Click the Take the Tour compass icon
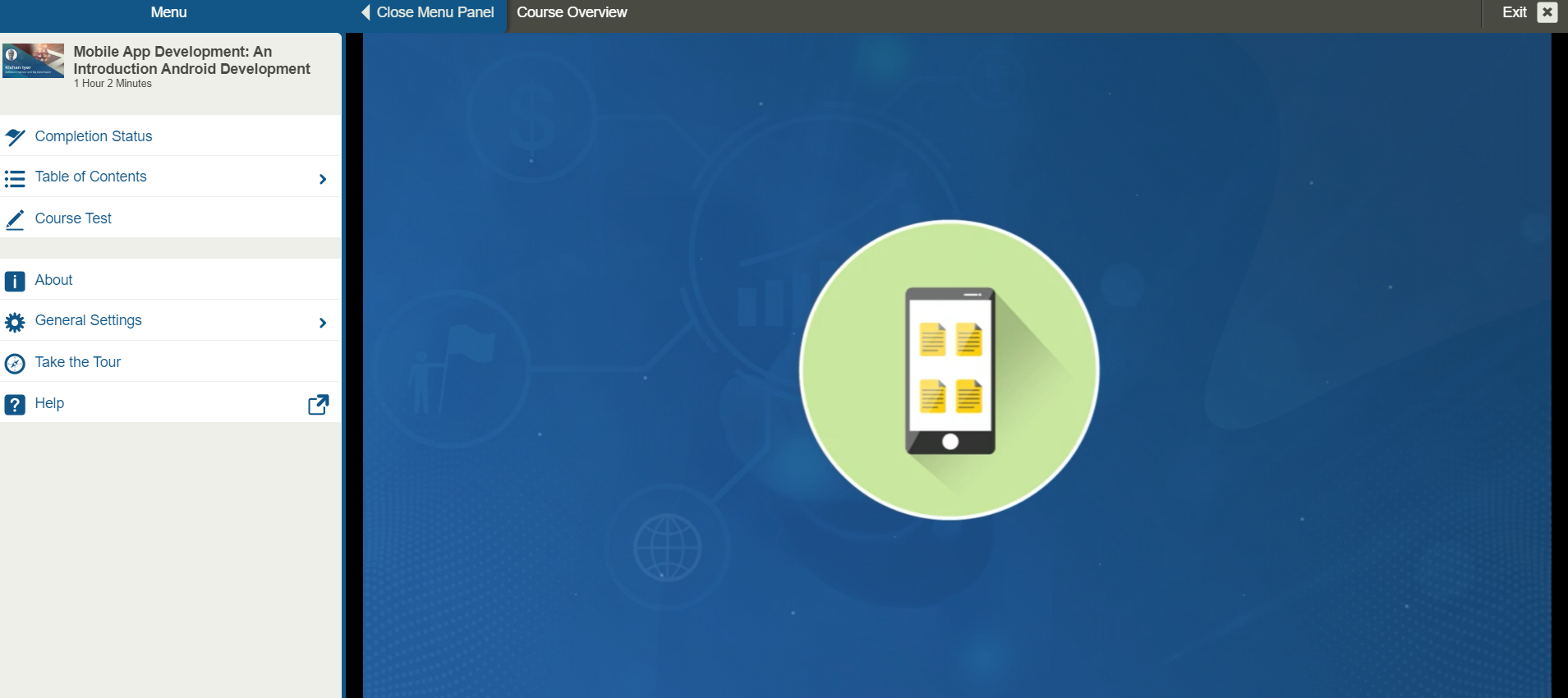1568x698 pixels. pyautogui.click(x=15, y=363)
